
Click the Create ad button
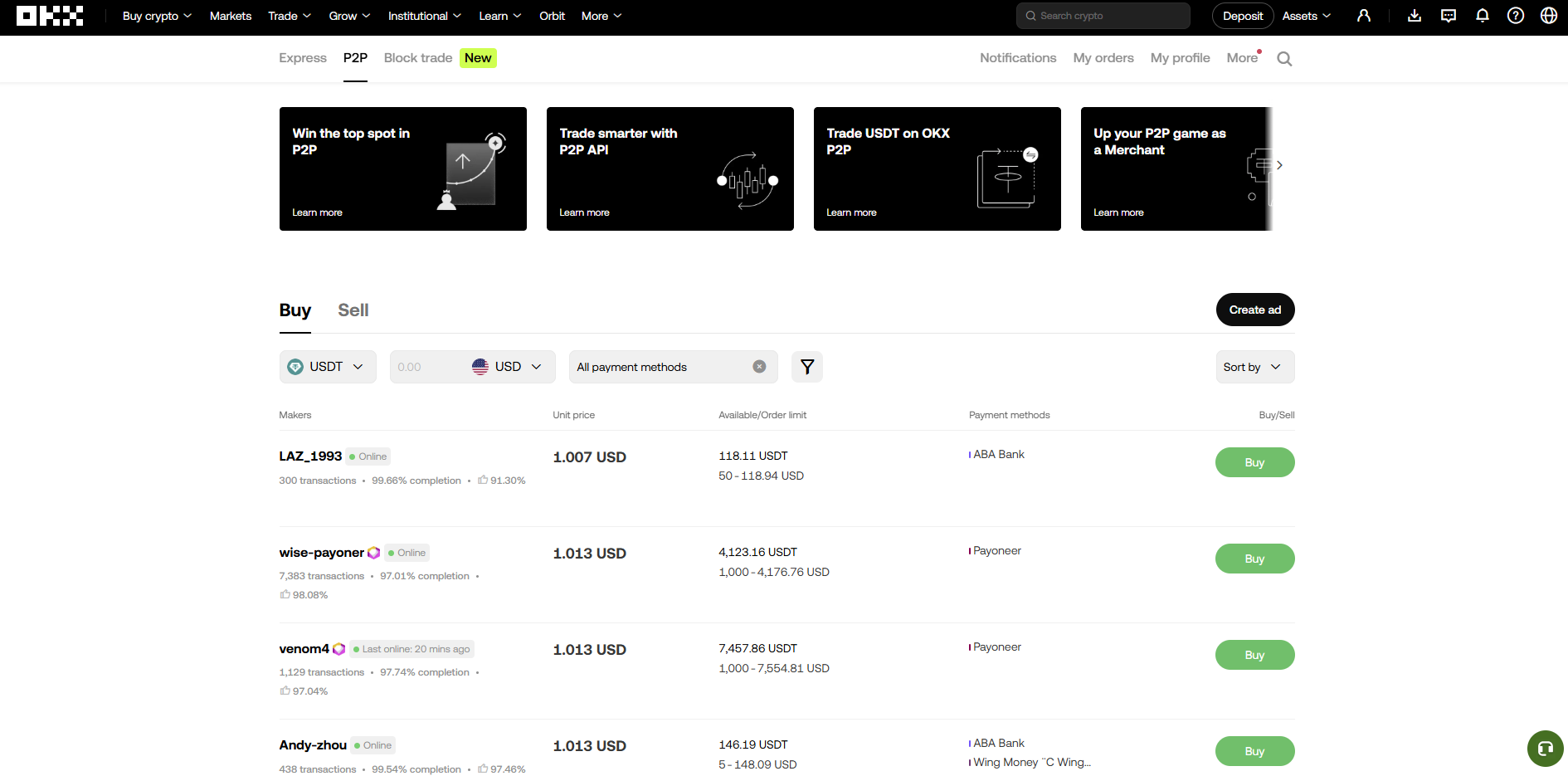coord(1255,310)
